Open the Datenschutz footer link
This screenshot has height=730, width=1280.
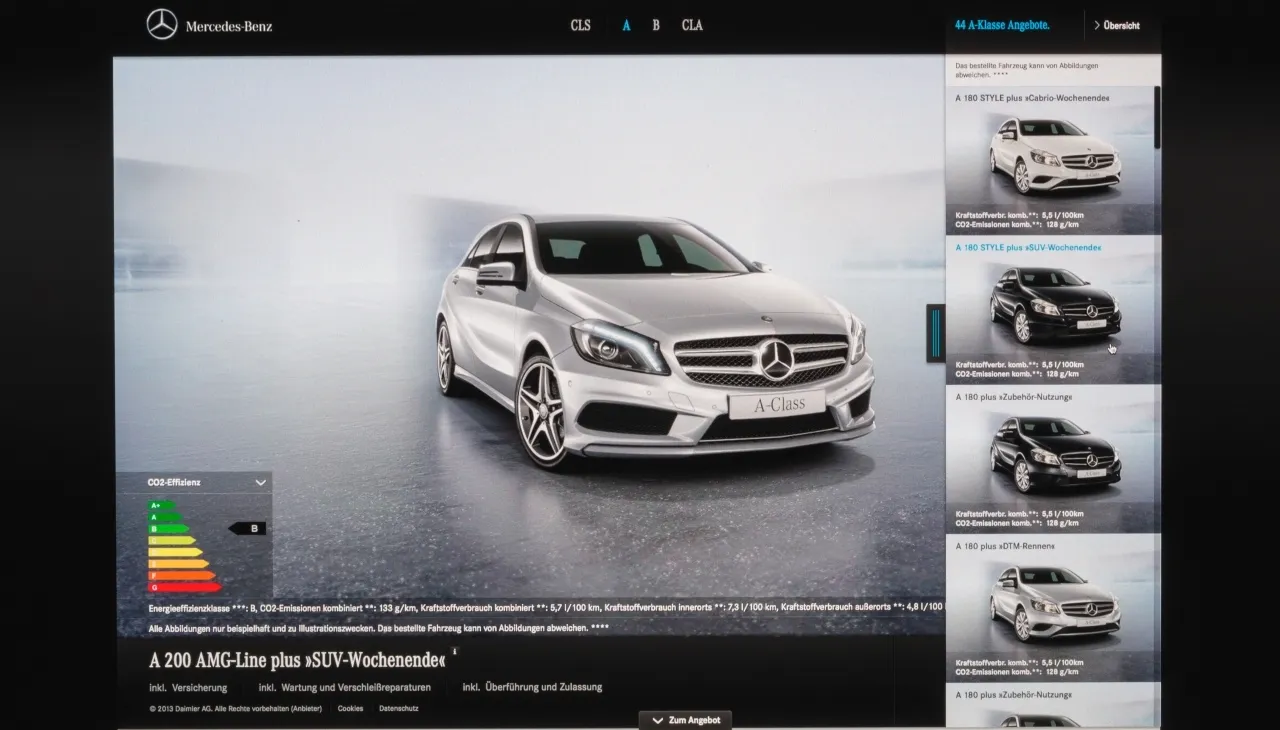click(x=398, y=708)
